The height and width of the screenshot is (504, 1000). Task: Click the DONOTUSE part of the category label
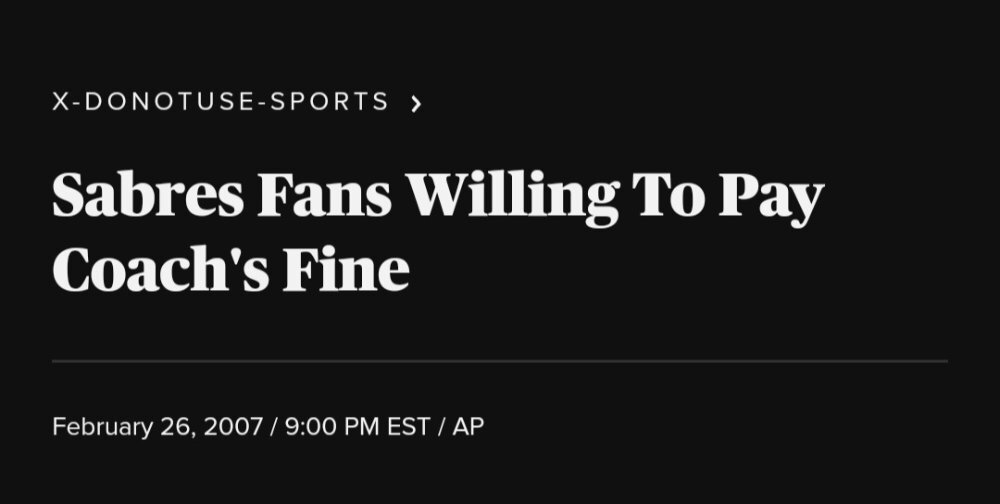[170, 101]
